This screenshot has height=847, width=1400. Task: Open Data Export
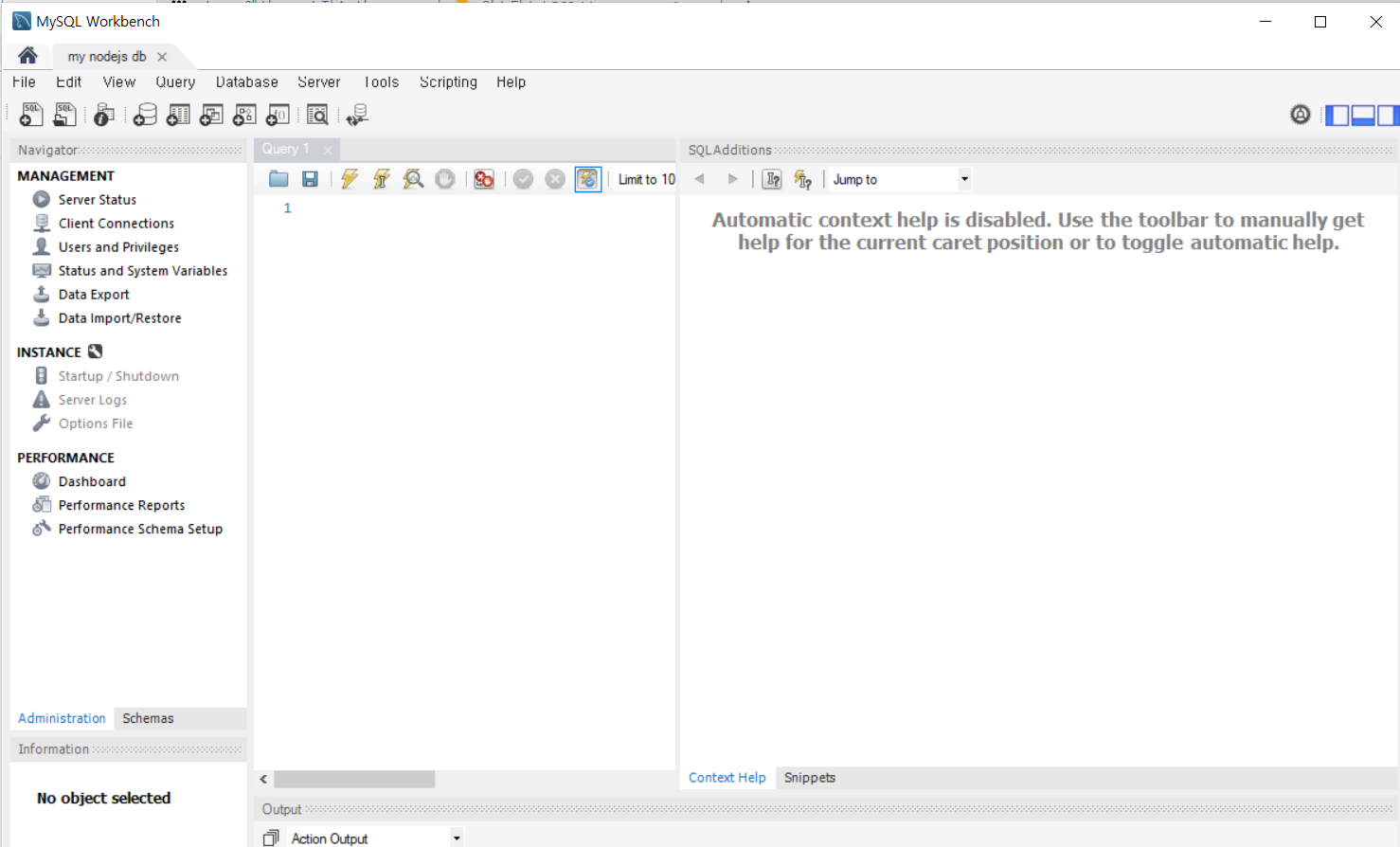(94, 295)
